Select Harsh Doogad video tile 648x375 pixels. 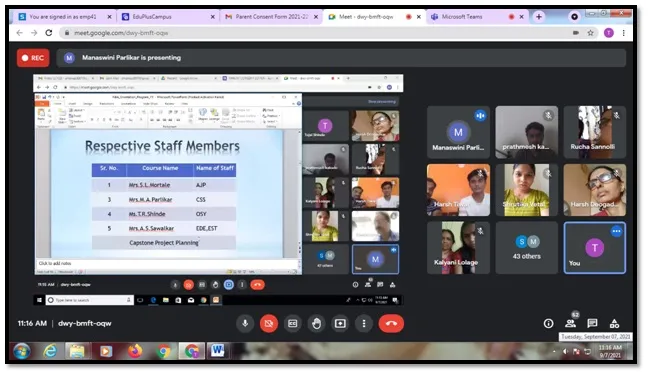[x=594, y=190]
